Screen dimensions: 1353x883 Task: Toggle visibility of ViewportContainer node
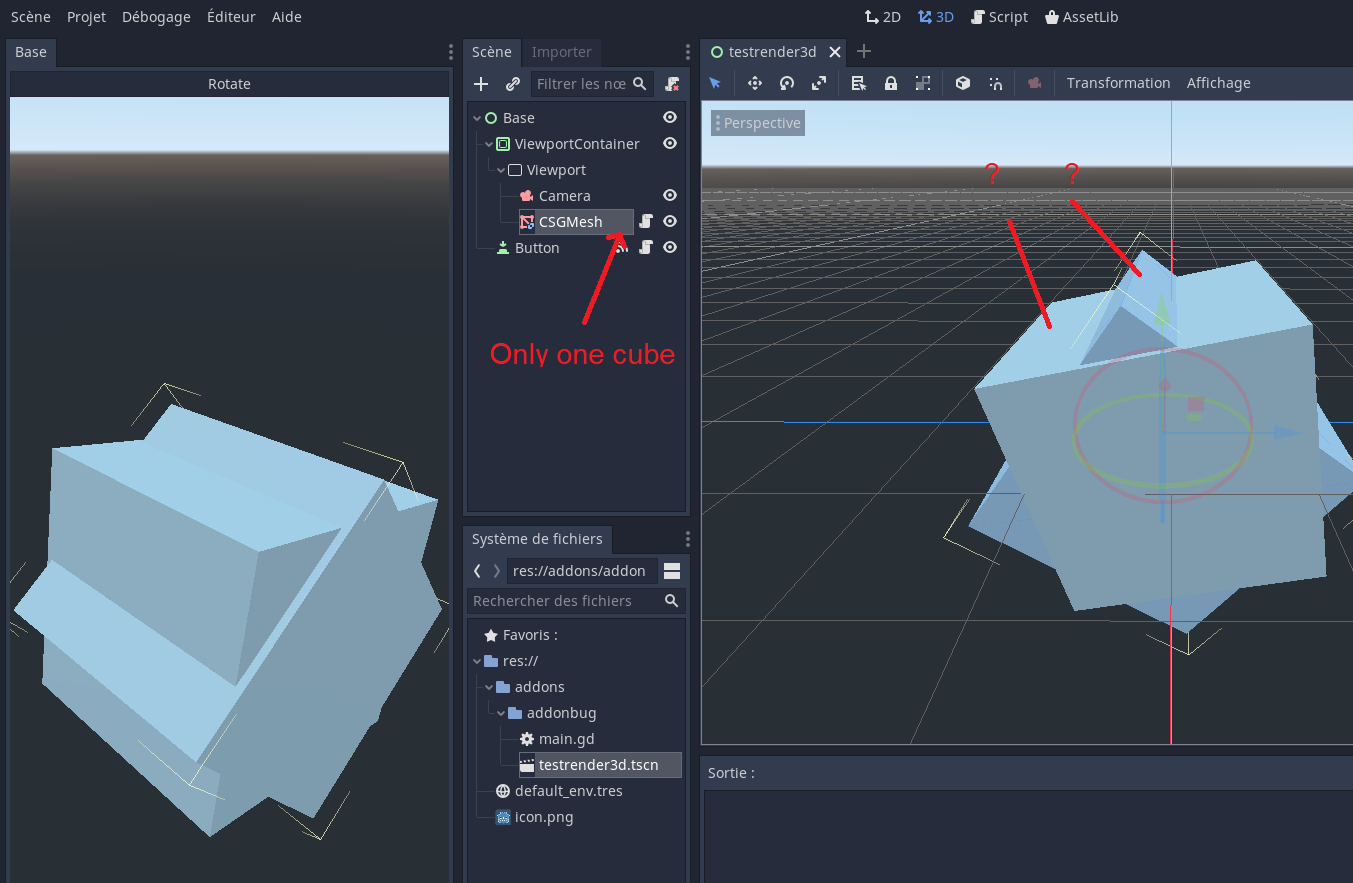click(x=670, y=143)
